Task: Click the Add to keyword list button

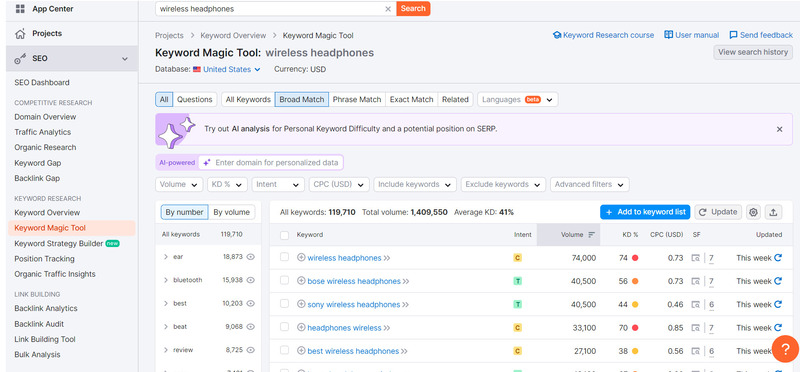Action: coord(645,212)
